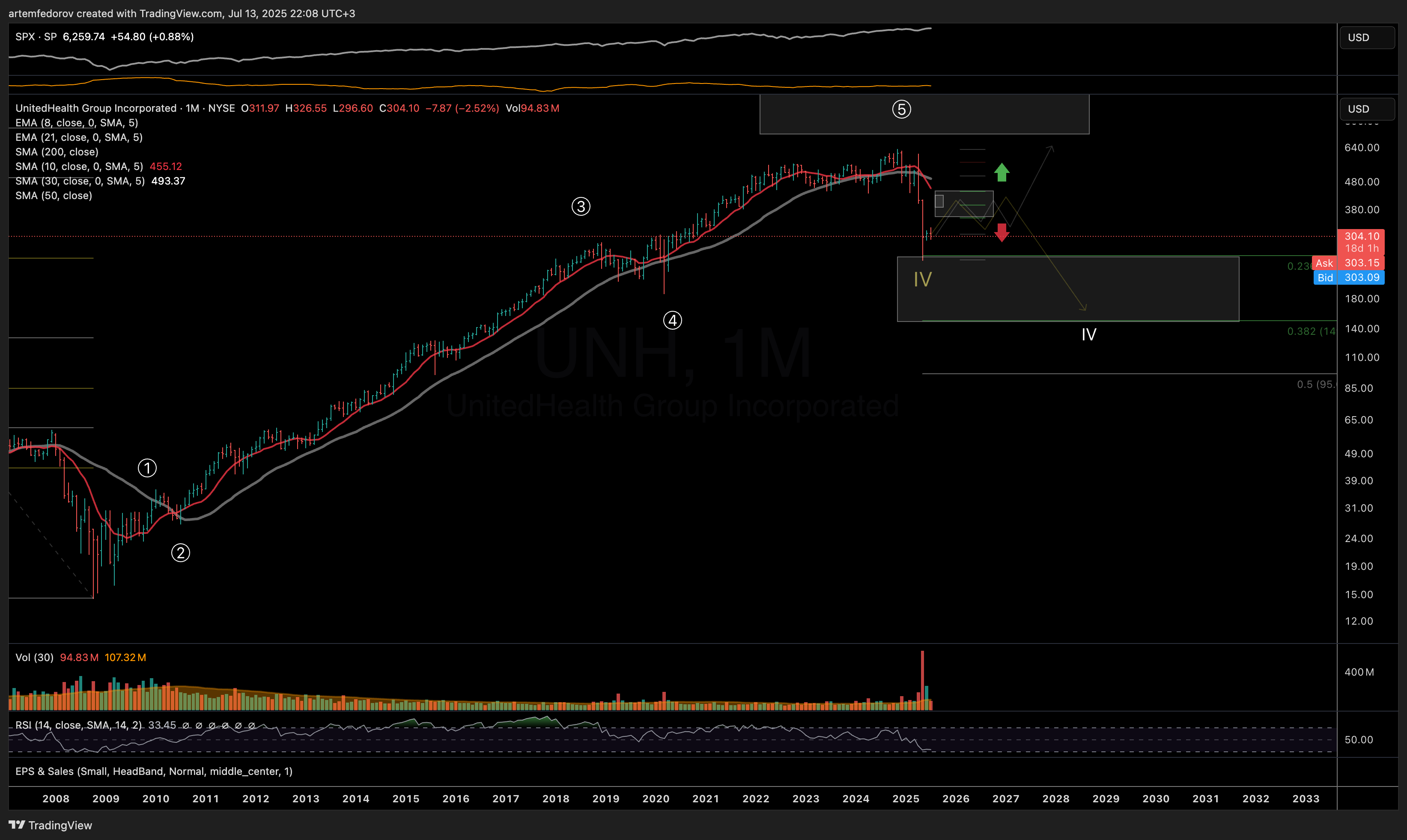The image size is (1407, 840).
Task: Select the circled 5 wave label
Action: pyautogui.click(x=902, y=109)
